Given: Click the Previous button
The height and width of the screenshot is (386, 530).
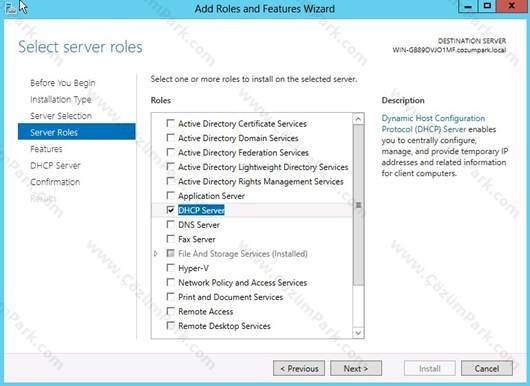Looking at the screenshot, I should 299,368.
